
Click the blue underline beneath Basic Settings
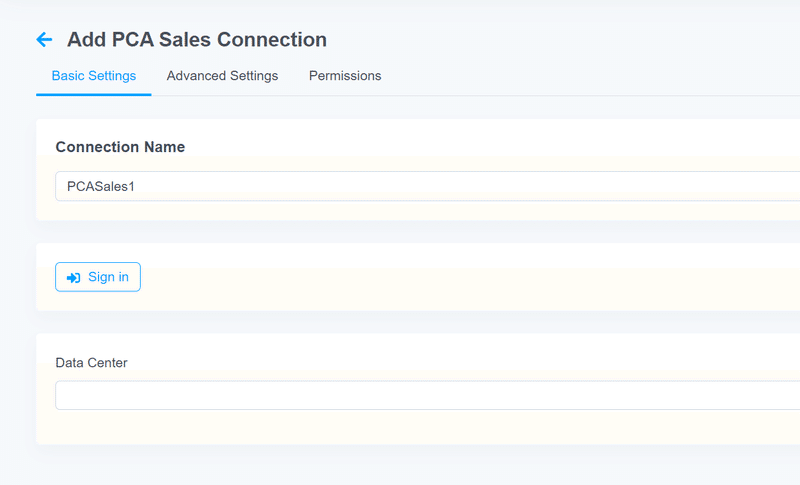click(x=94, y=94)
